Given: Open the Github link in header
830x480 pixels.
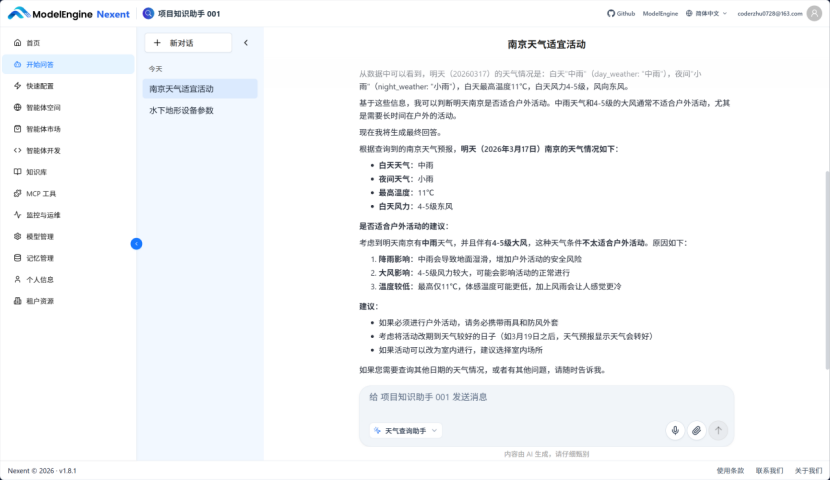Looking at the screenshot, I should pyautogui.click(x=621, y=14).
